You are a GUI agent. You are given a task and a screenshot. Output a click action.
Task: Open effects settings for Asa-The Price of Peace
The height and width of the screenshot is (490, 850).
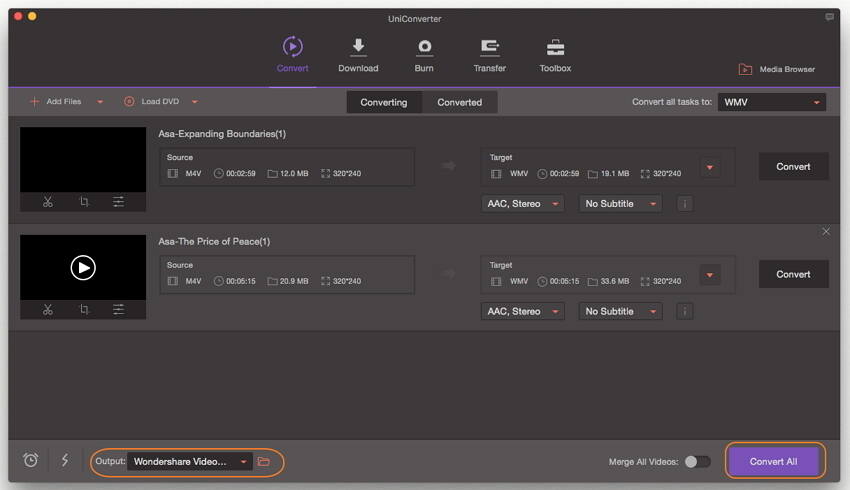(118, 310)
